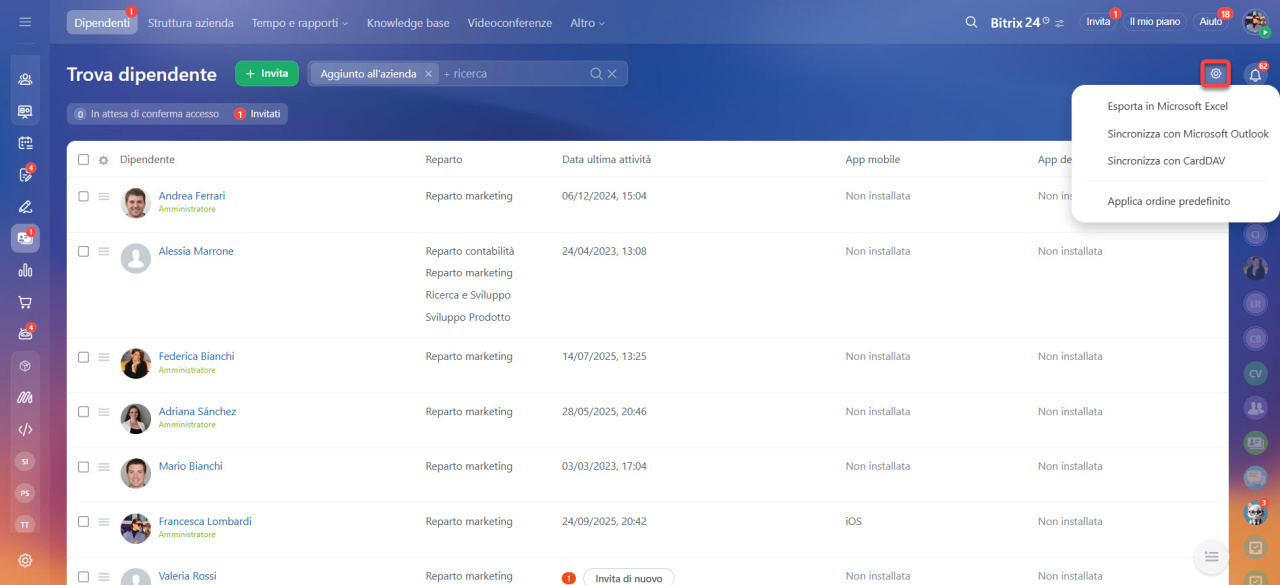The height and width of the screenshot is (585, 1280).
Task: Expand the 'Tempo e rapporti' dropdown
Action: coord(300,22)
